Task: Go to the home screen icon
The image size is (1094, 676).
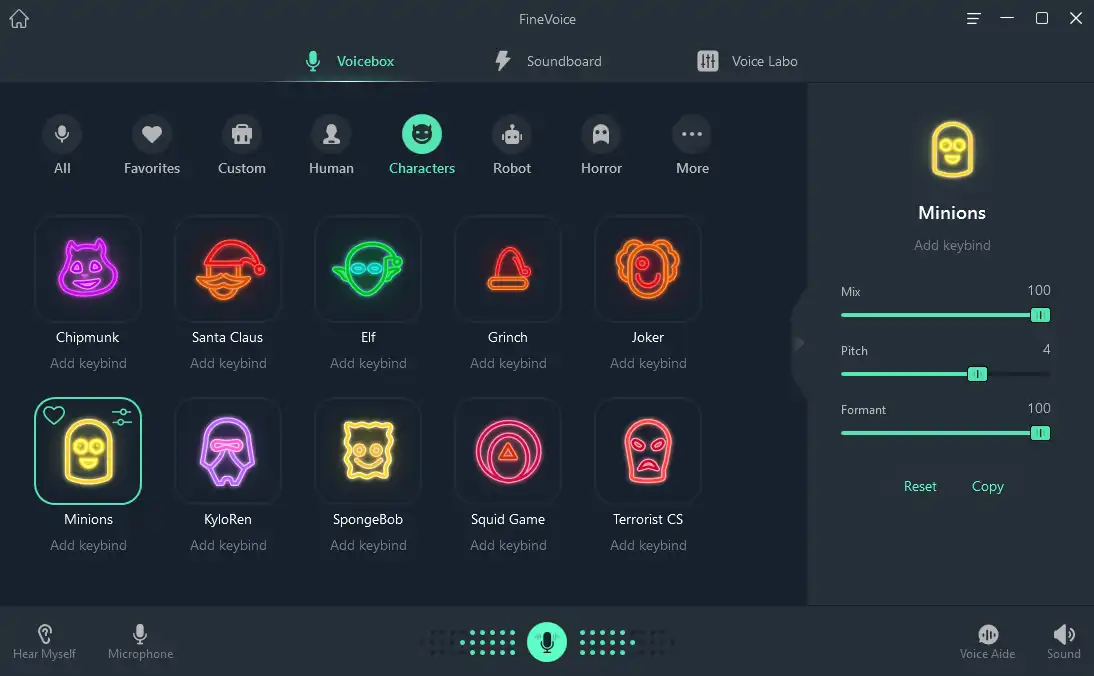Action: click(20, 19)
